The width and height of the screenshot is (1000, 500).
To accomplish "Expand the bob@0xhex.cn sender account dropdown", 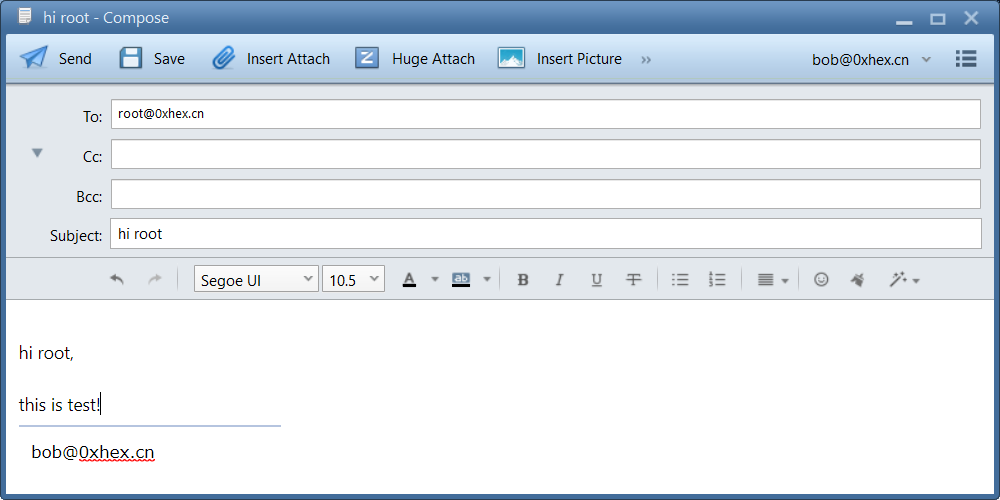I will coord(926,59).
